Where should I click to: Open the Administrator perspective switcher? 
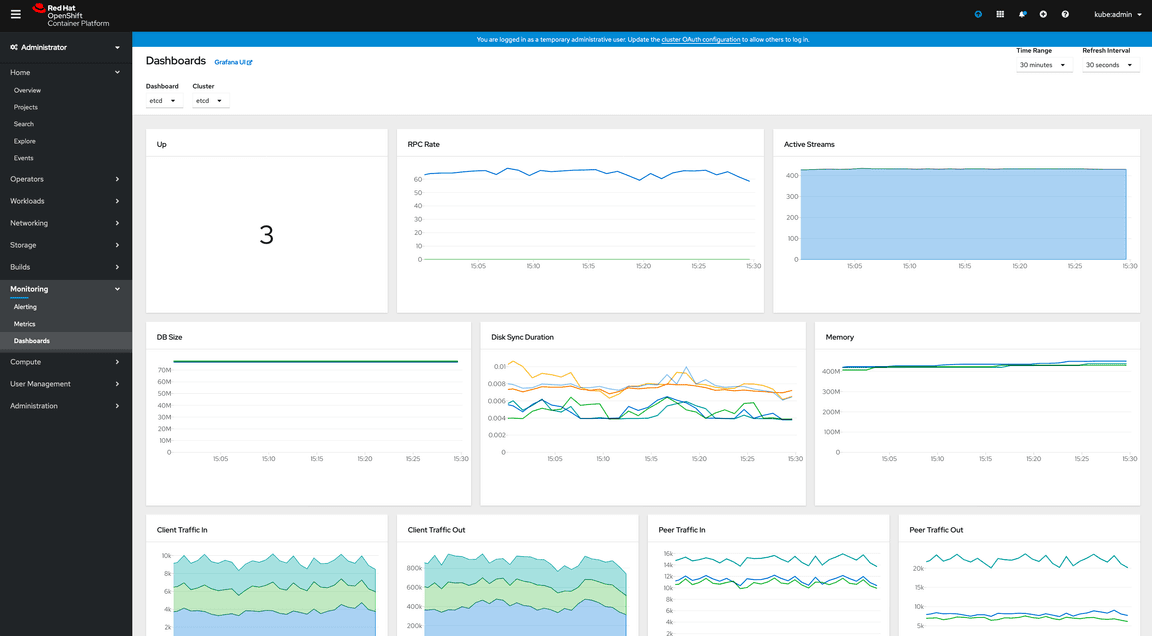65,47
